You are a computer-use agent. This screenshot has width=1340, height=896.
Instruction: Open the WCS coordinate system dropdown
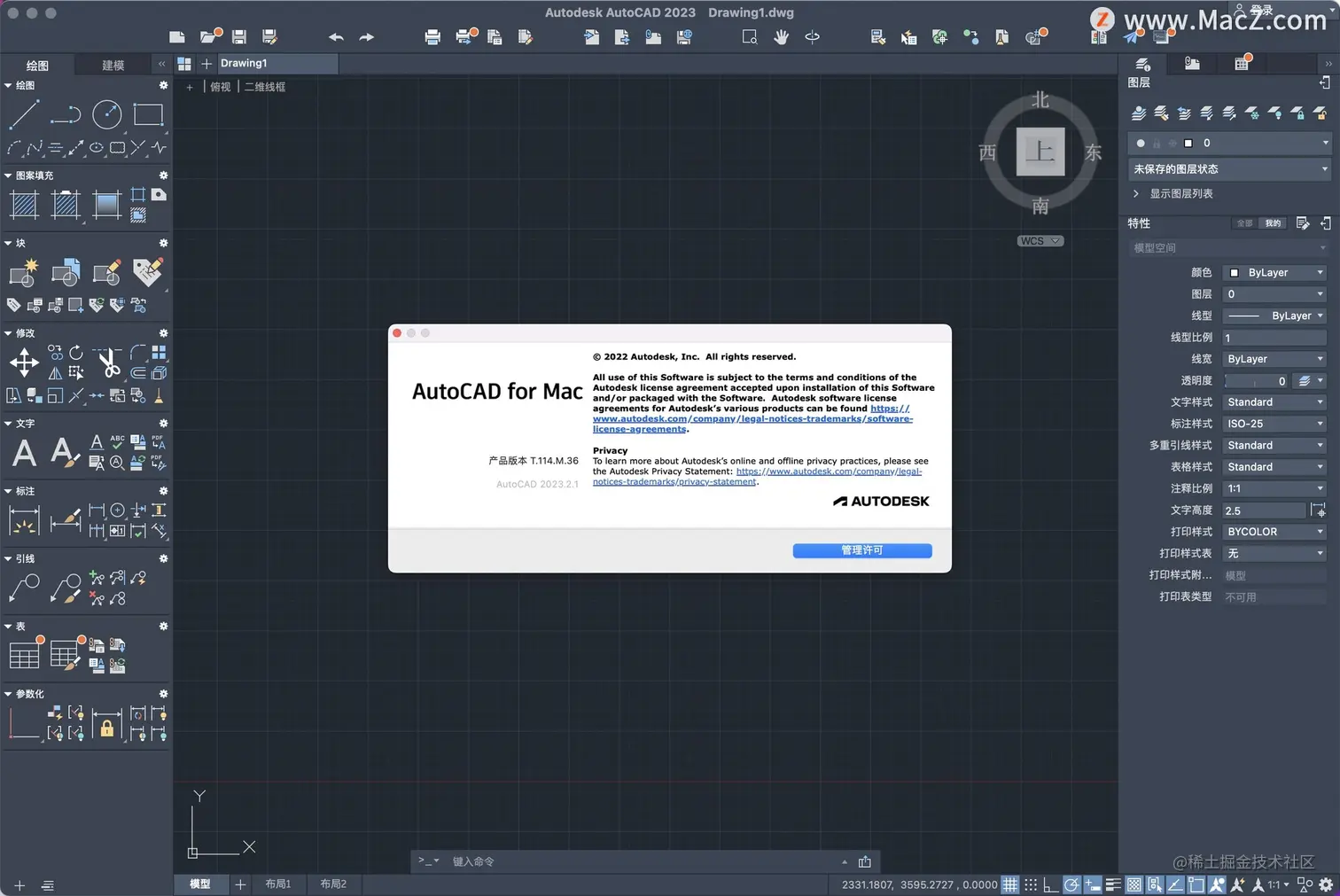point(1040,241)
